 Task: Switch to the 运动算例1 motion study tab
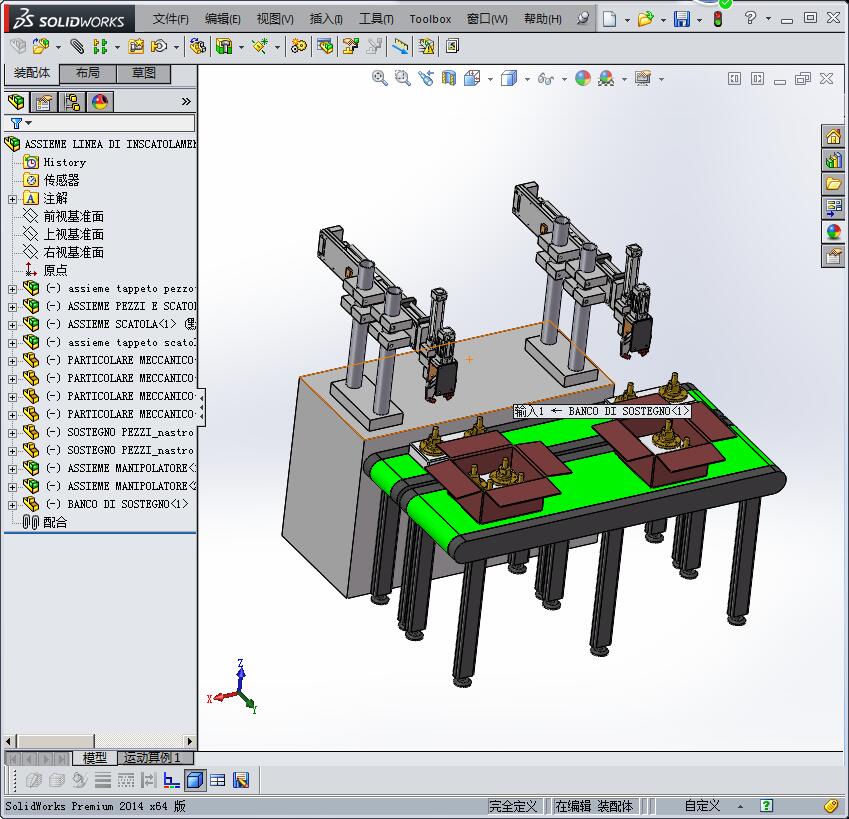point(155,758)
